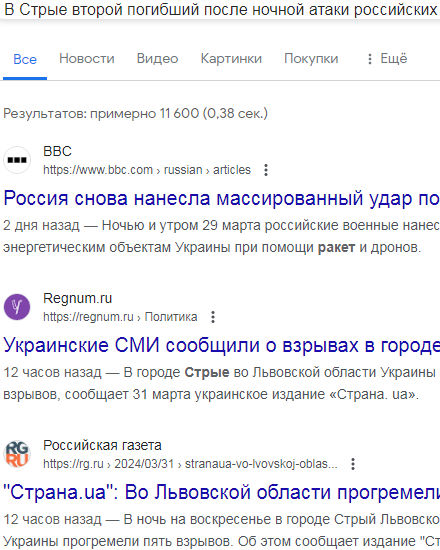Switch to the Новости tab

coord(87,59)
